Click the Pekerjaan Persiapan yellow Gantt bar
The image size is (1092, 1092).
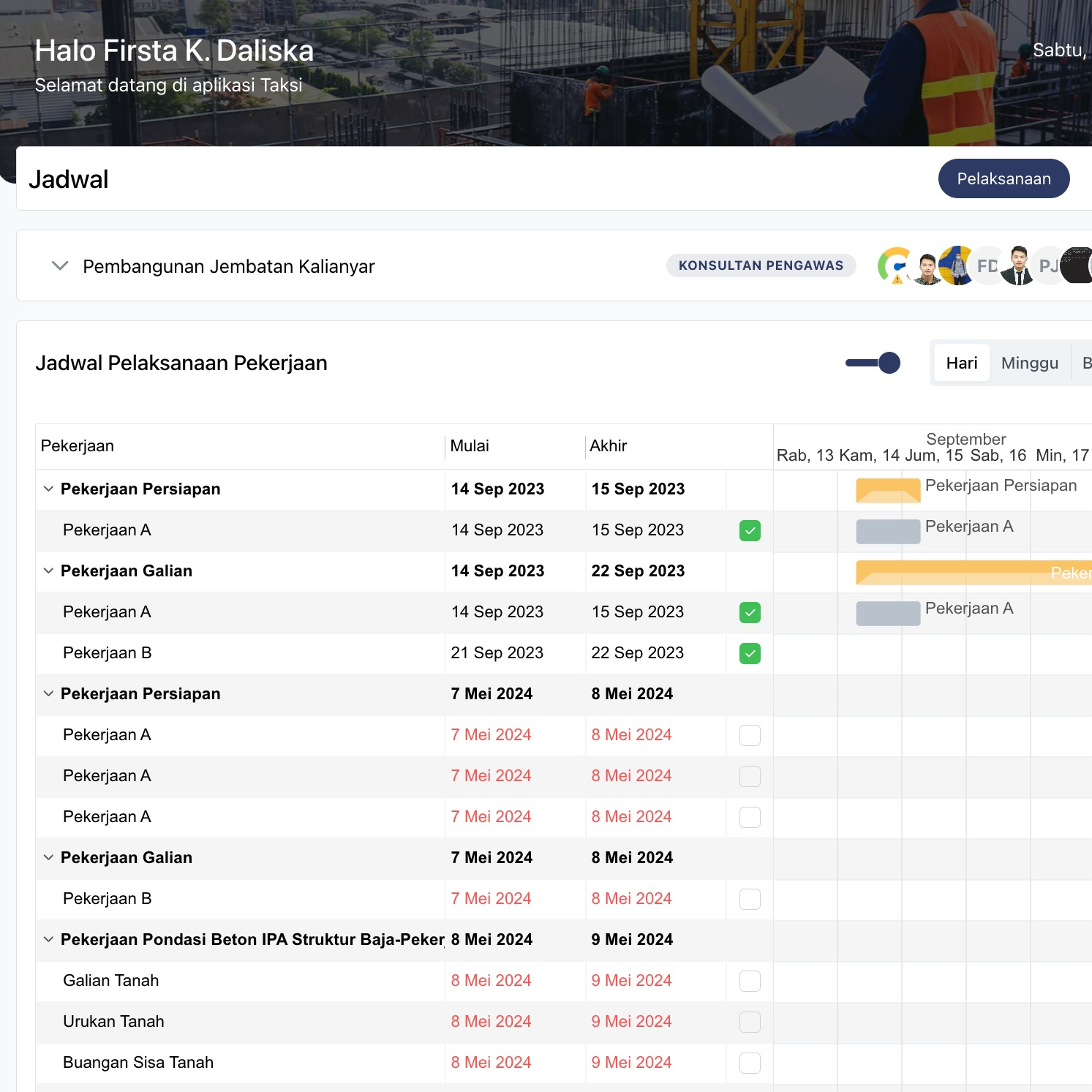pyautogui.click(x=888, y=490)
